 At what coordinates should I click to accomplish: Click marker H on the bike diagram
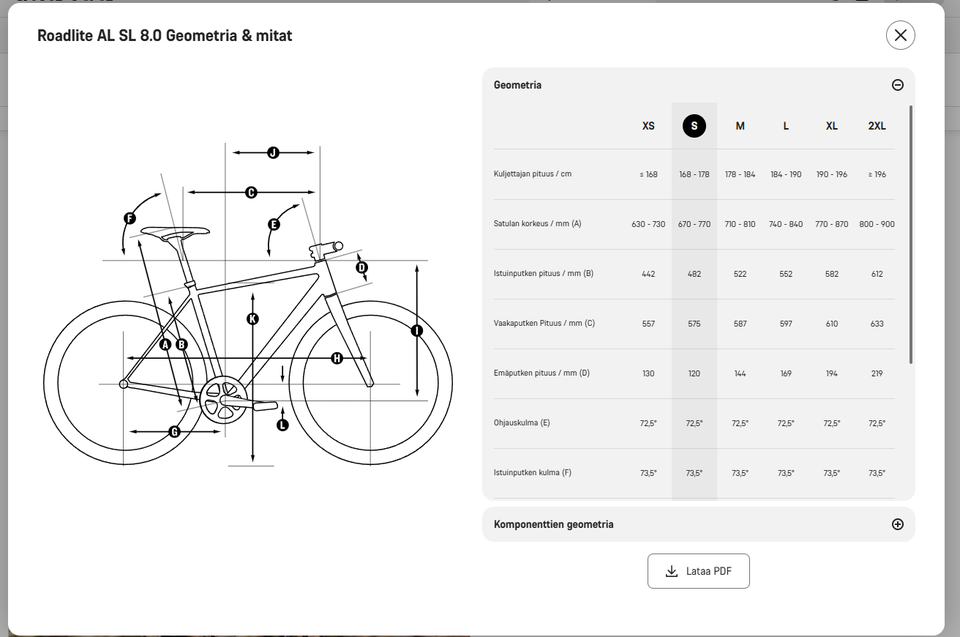click(x=337, y=358)
